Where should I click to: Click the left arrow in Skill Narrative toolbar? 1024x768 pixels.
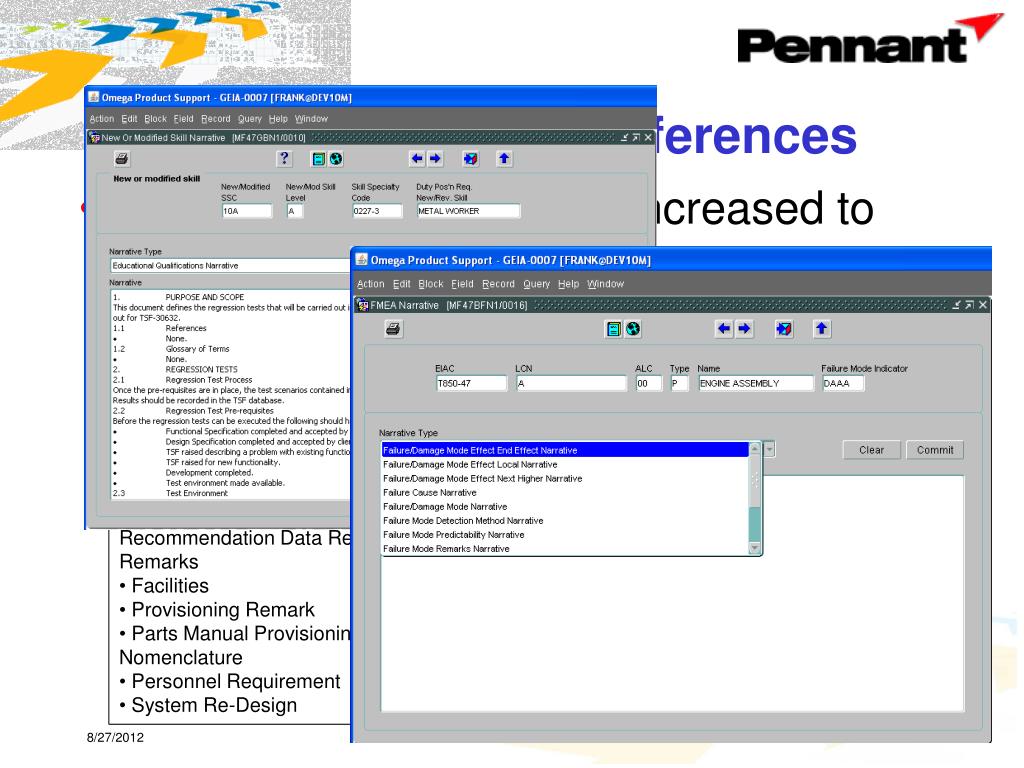417,159
